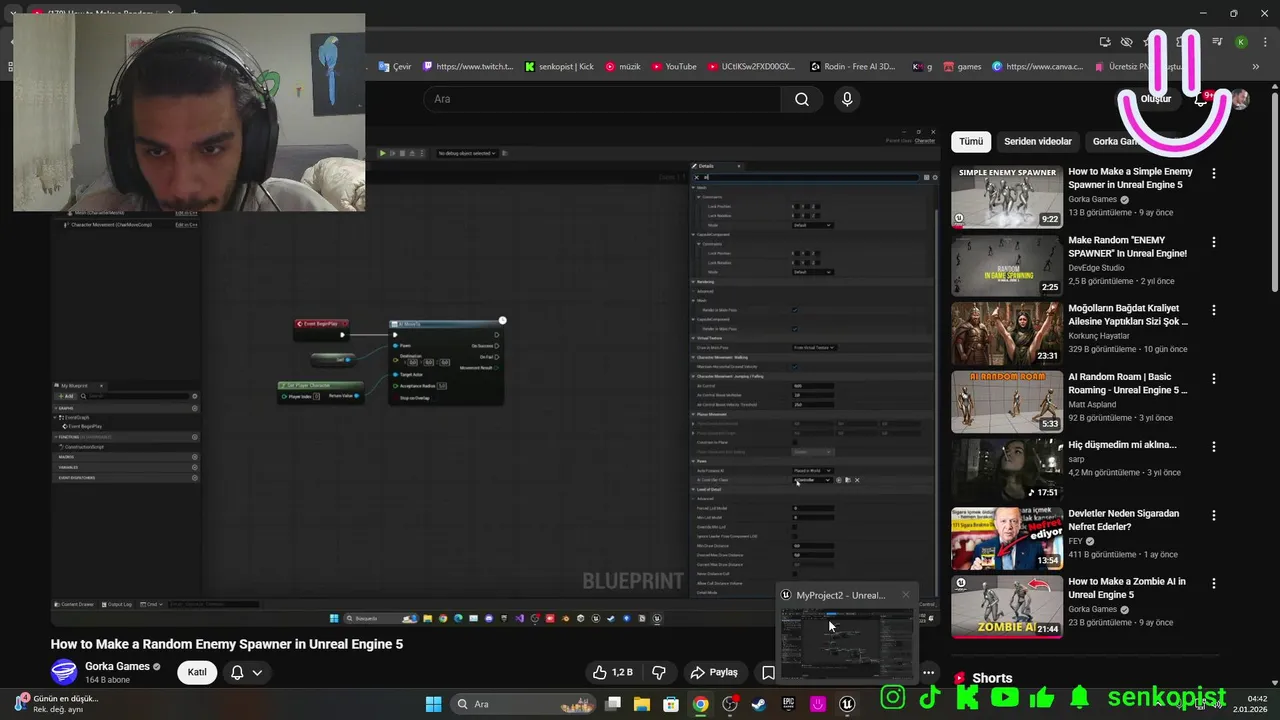Click the YouTube Ara search field
This screenshot has height=720, width=1280.
602,99
